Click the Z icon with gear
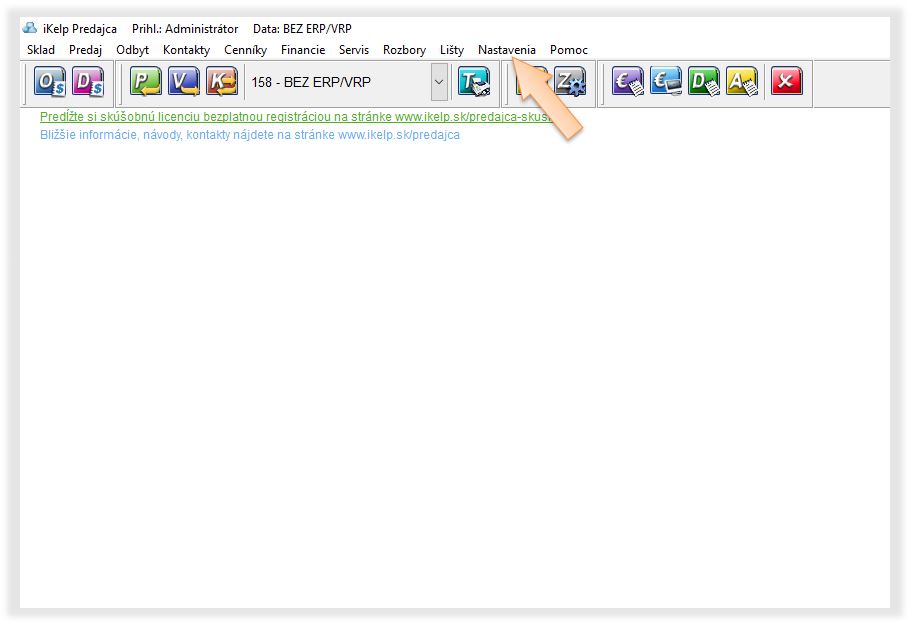This screenshot has width=911, height=624. (x=570, y=82)
